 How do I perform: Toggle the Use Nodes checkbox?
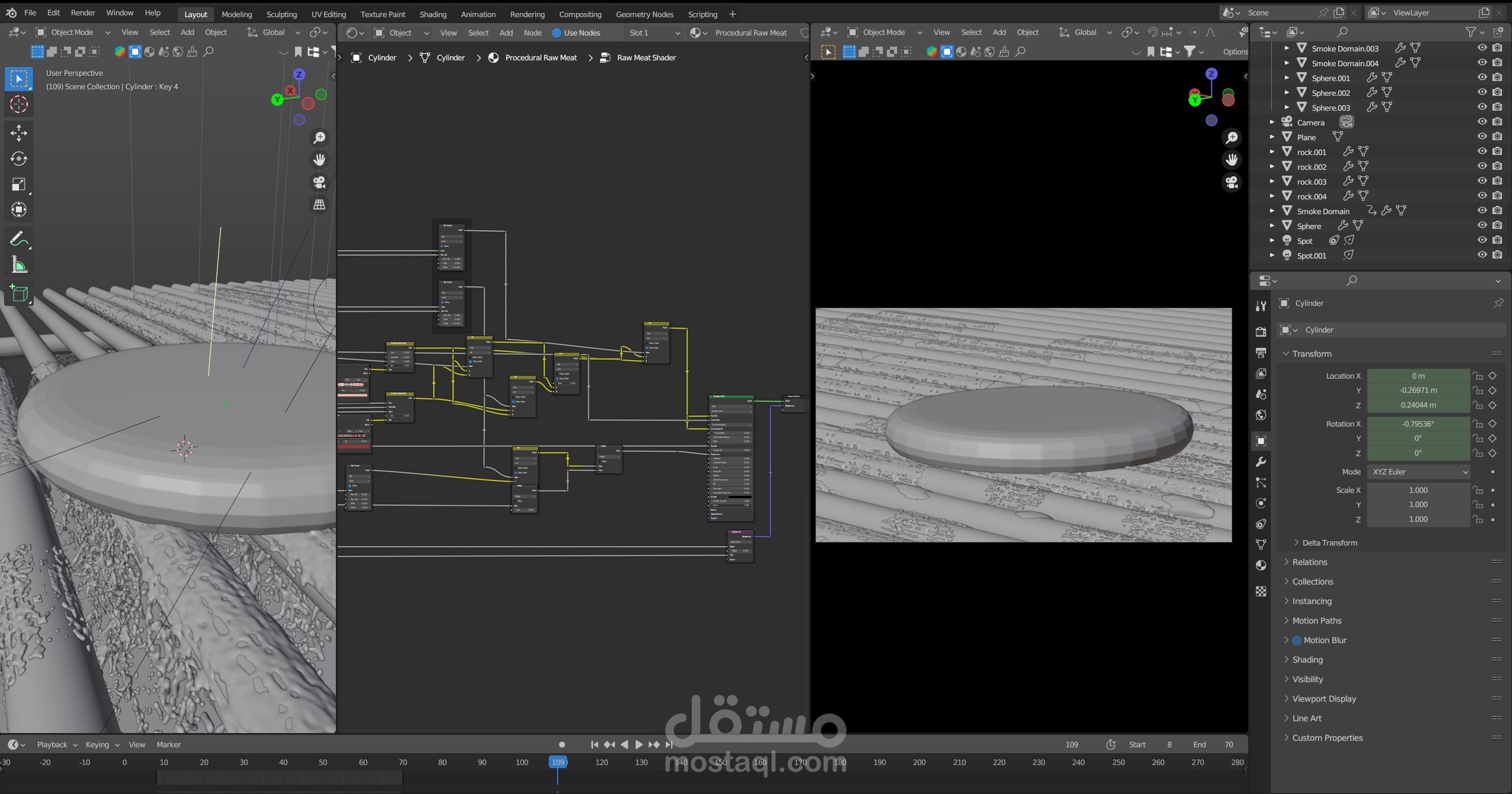coord(556,33)
